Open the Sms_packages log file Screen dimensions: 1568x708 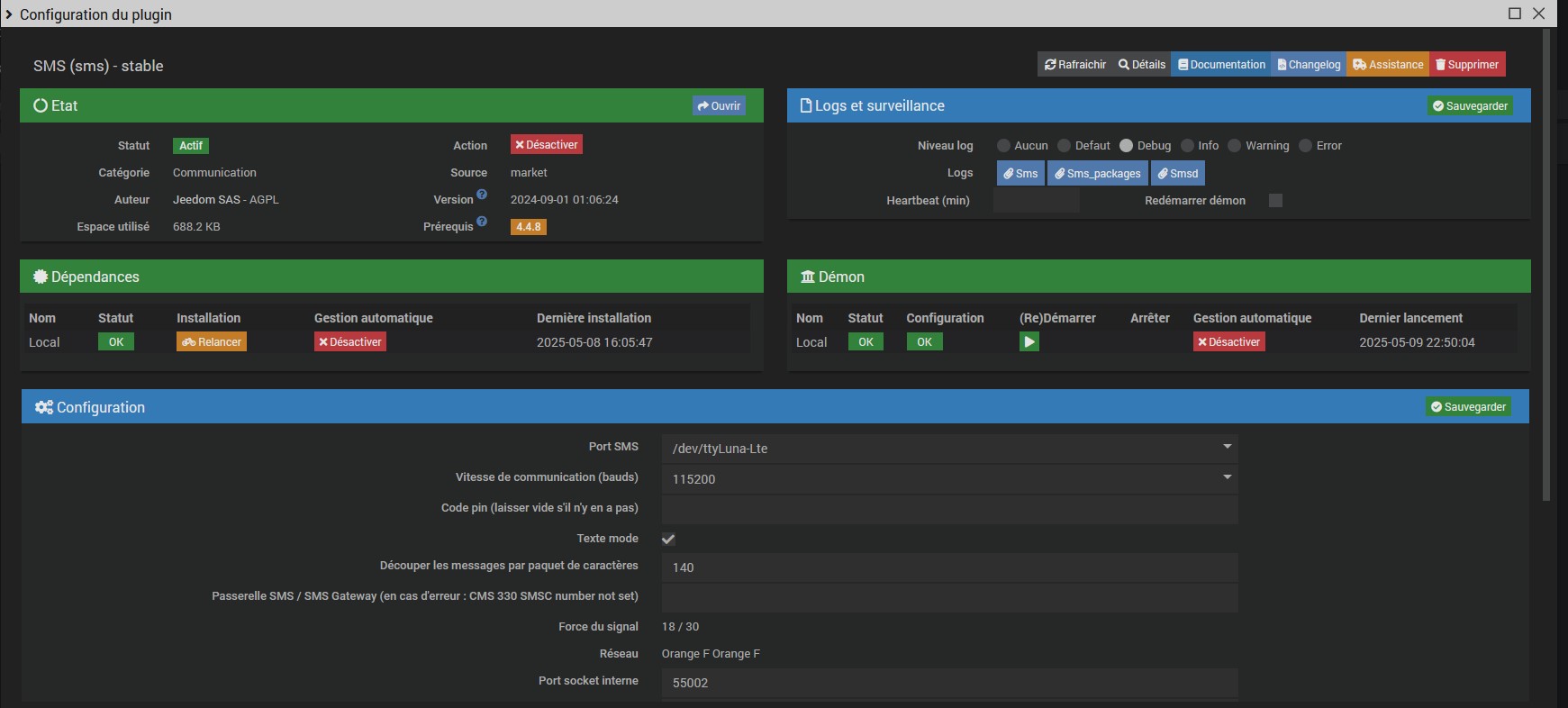(1097, 173)
